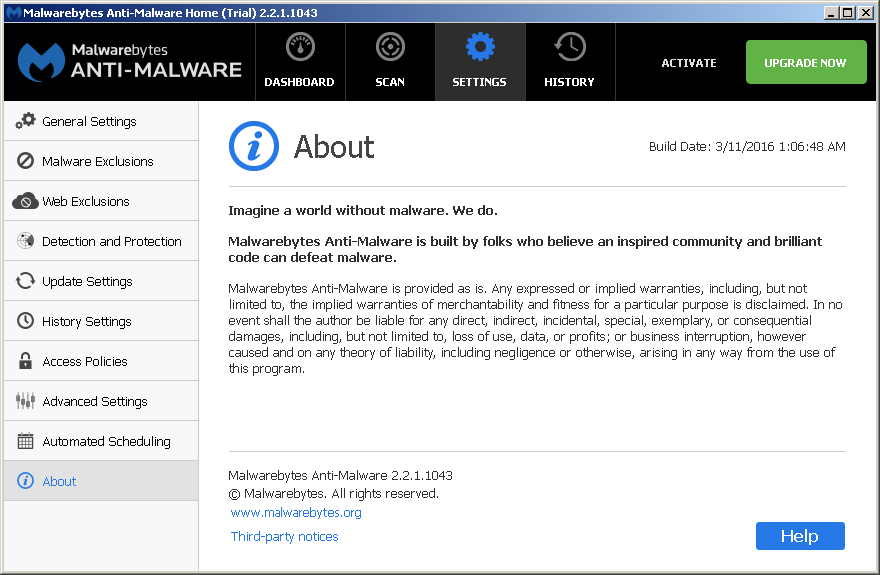Click the Access Policies padlock icon
Screen dimensions: 880x575
[25, 361]
